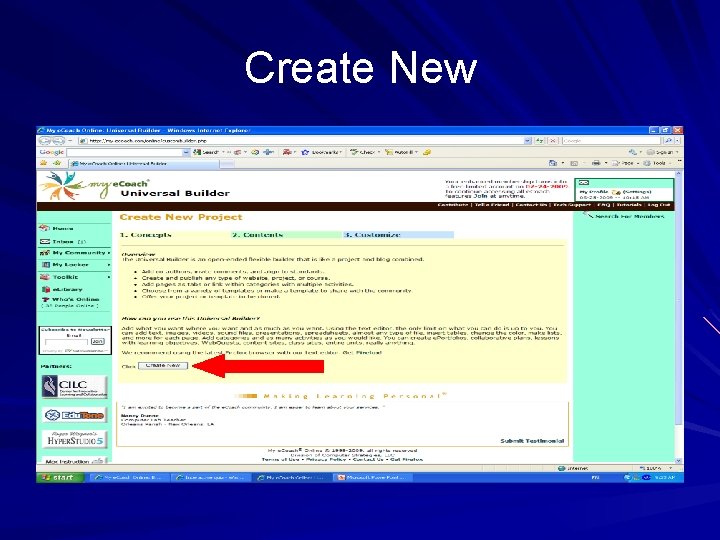
Task: Click Tech Support in top bar
Action: pyautogui.click(x=572, y=205)
